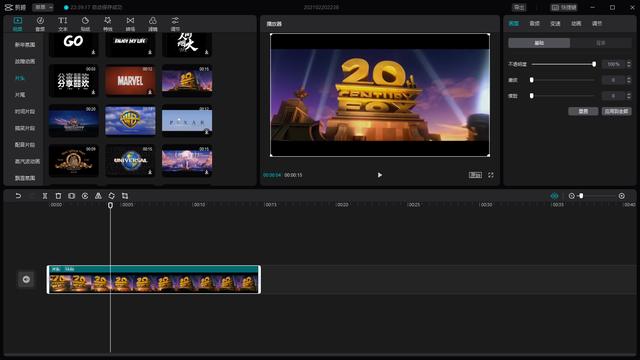This screenshot has height=360, width=640.
Task: Click the download icon on GO template
Action: click(93, 52)
